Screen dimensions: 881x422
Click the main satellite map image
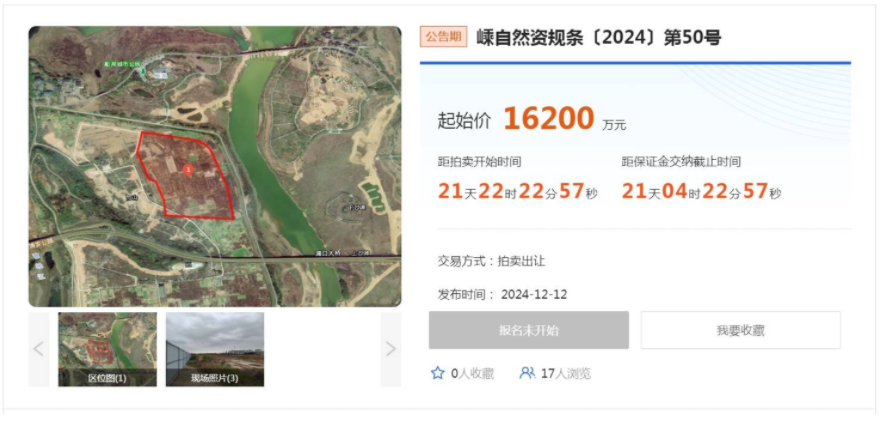click(x=215, y=166)
